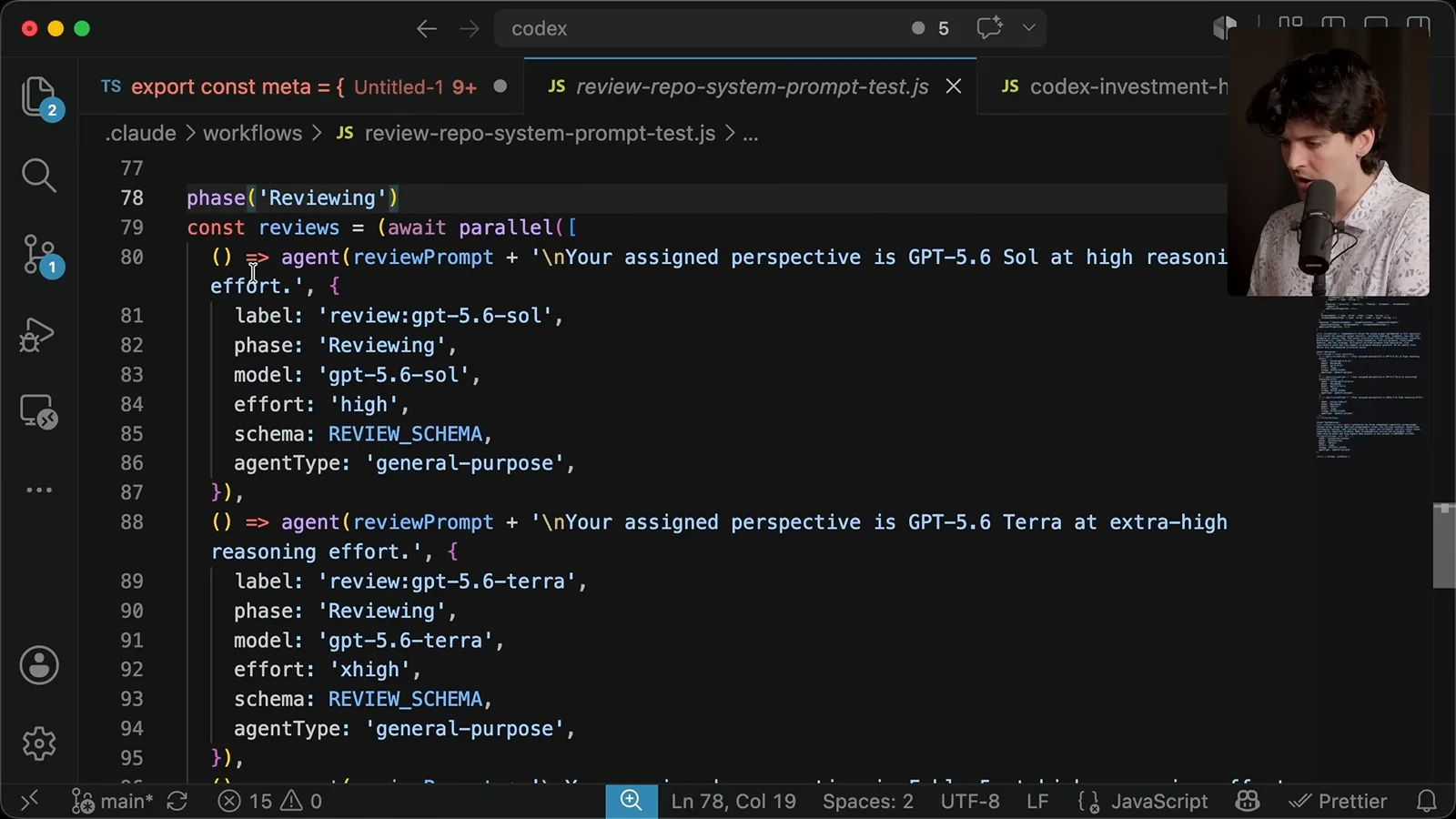Screen dimensions: 1456x819
Task: Click REVIEW_SCHEMA on line 85
Action: [x=405, y=434]
